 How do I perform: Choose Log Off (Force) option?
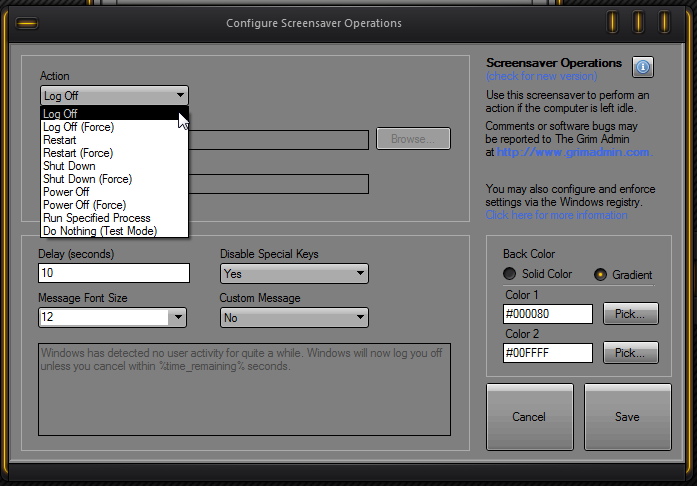click(x=114, y=127)
